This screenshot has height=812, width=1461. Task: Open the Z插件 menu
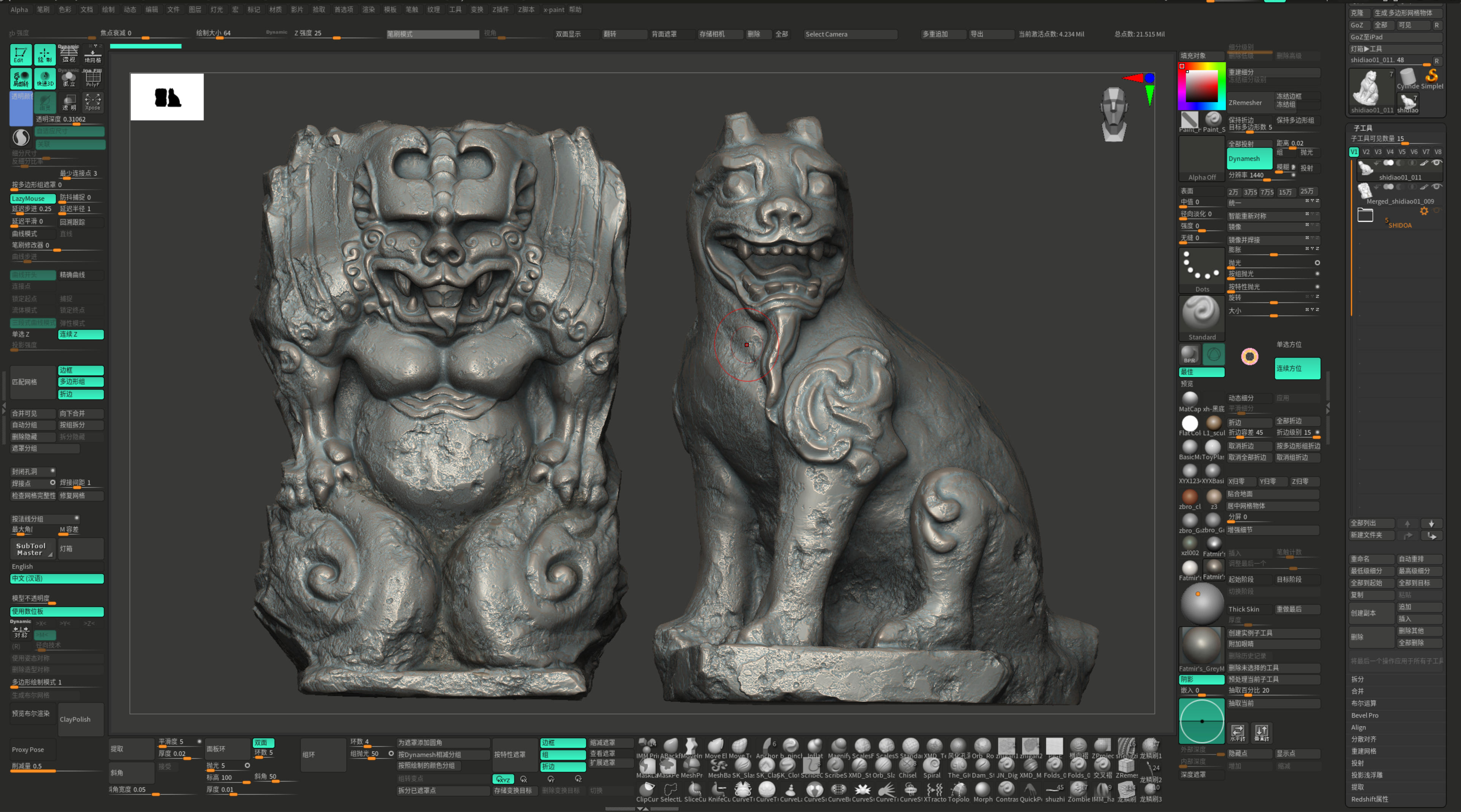(x=500, y=9)
